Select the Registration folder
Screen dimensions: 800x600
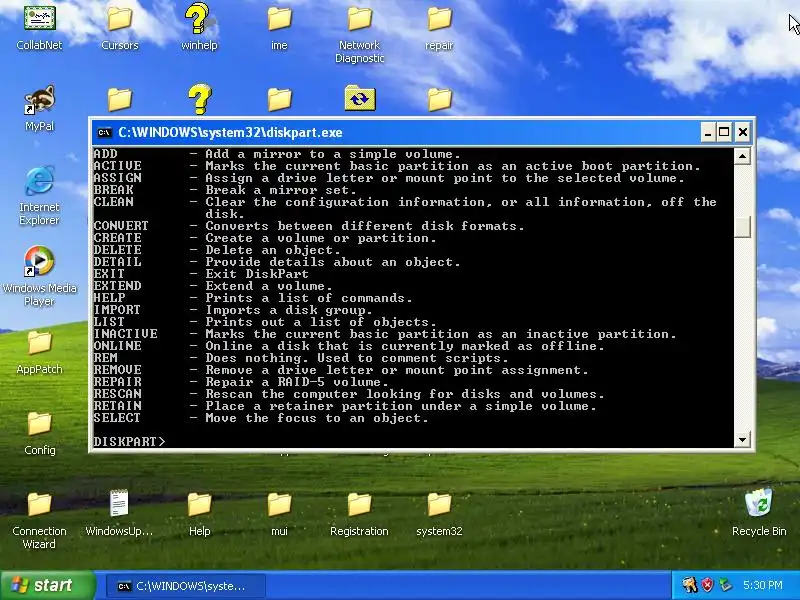pyautogui.click(x=359, y=513)
